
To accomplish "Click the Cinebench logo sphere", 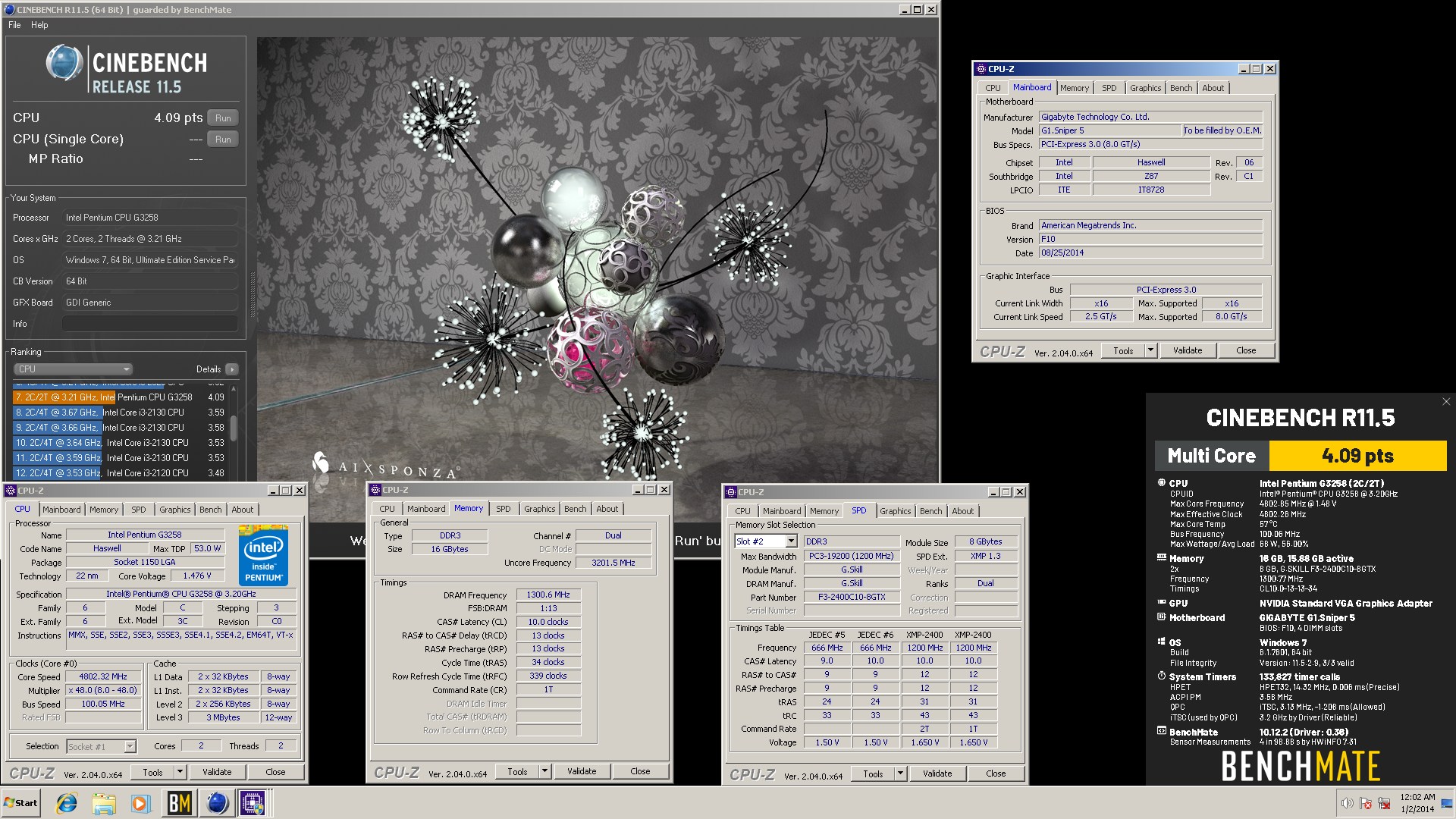I will pyautogui.click(x=64, y=62).
